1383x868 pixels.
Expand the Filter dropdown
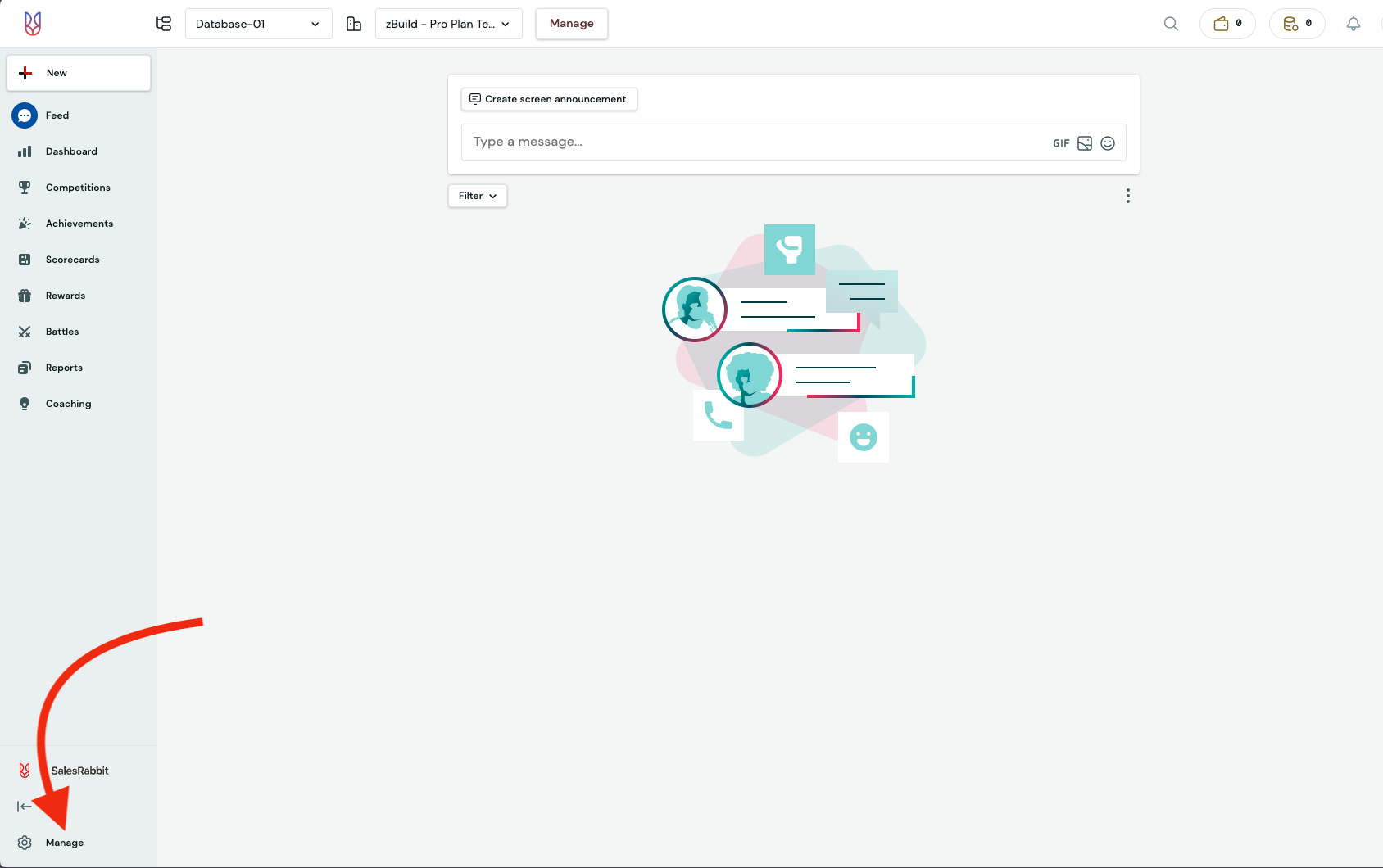(x=478, y=196)
